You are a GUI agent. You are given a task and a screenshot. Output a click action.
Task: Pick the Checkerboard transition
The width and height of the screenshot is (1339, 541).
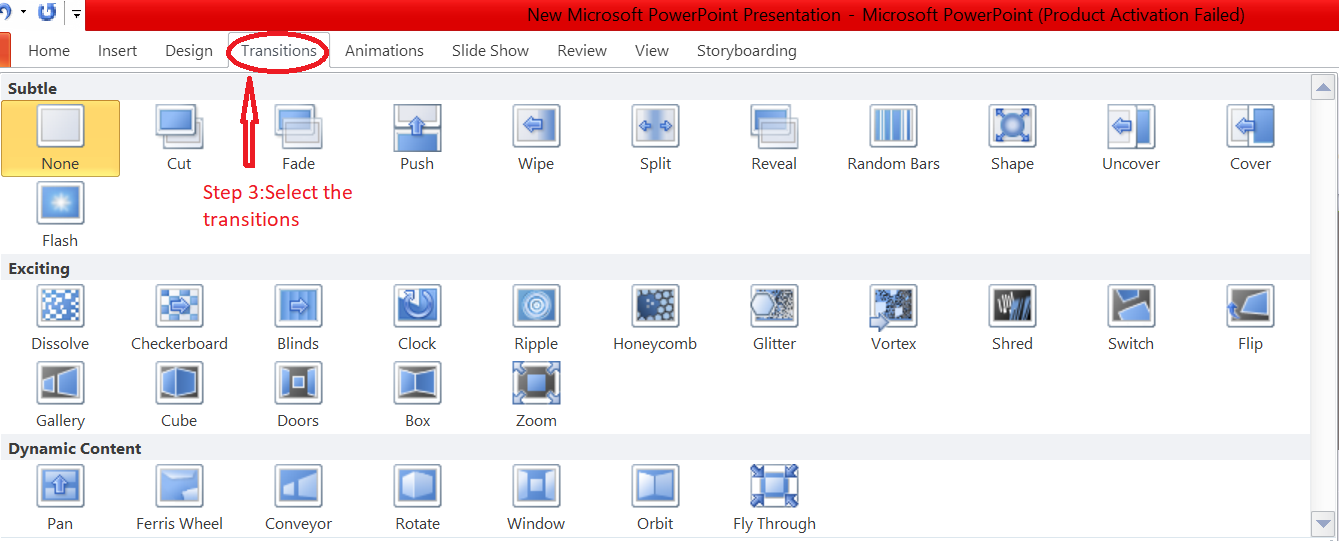179,318
